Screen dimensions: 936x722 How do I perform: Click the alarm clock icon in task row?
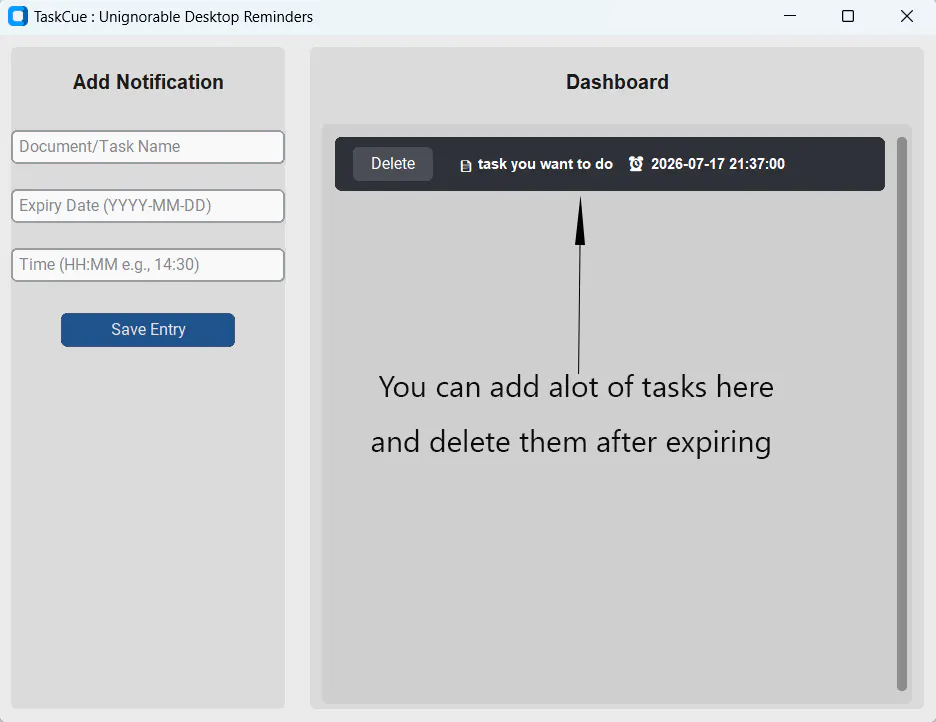pyautogui.click(x=636, y=163)
